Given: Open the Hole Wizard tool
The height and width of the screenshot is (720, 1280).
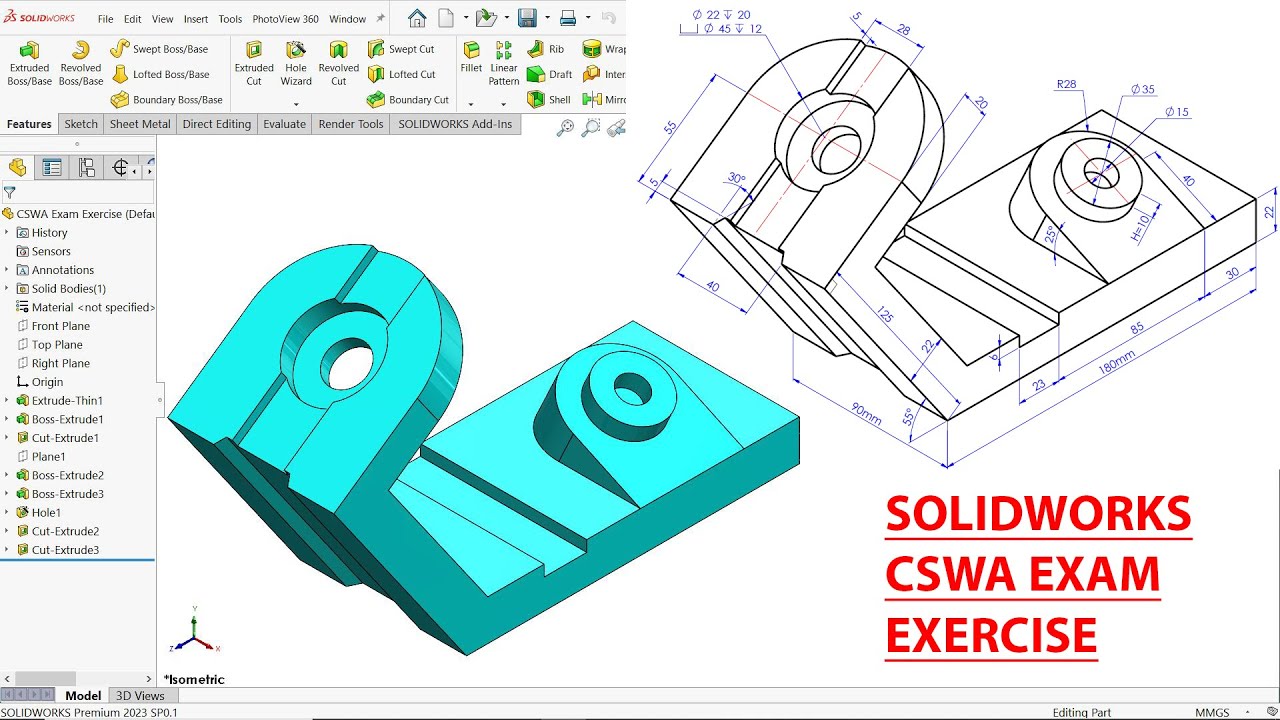Looking at the screenshot, I should pos(296,63).
